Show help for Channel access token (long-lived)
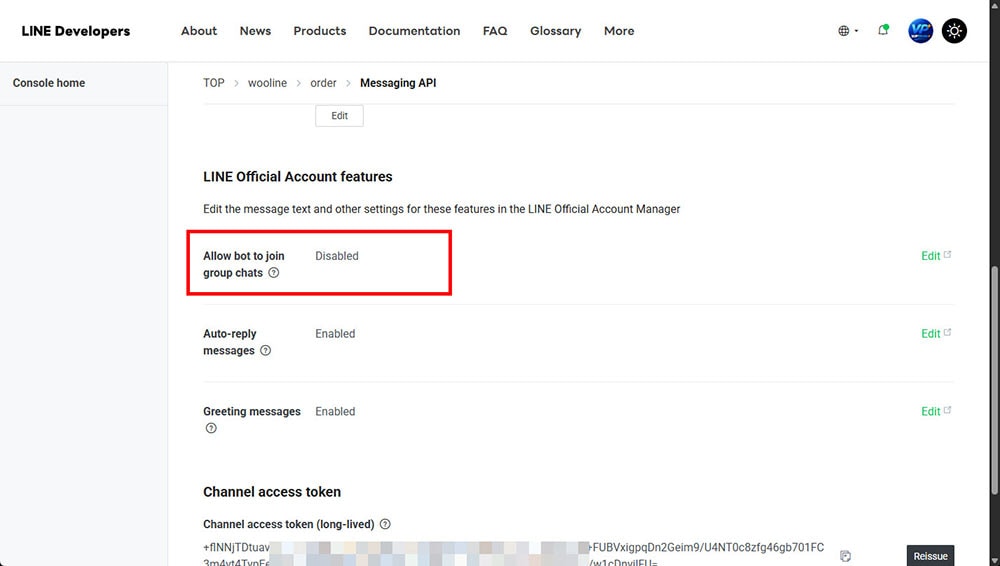Viewport: 1000px width, 566px height. (385, 524)
